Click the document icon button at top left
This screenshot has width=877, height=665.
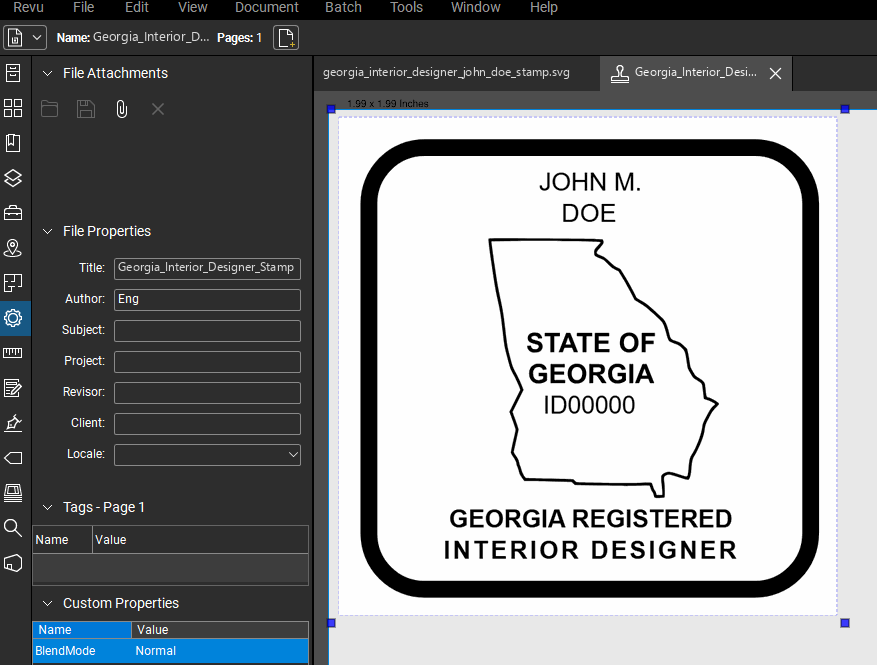pyautogui.click(x=15, y=38)
